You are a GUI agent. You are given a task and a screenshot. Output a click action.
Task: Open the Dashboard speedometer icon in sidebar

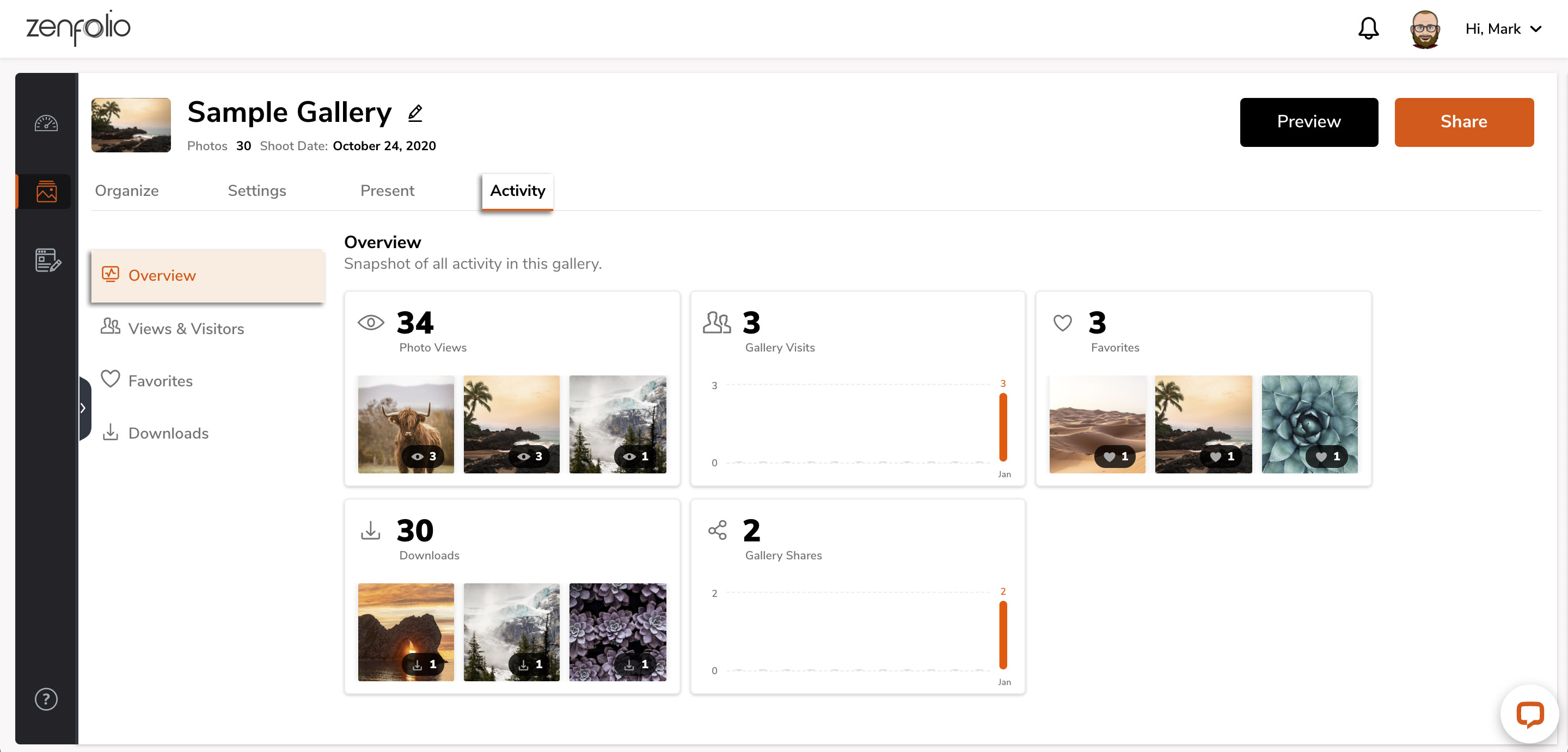pyautogui.click(x=46, y=124)
